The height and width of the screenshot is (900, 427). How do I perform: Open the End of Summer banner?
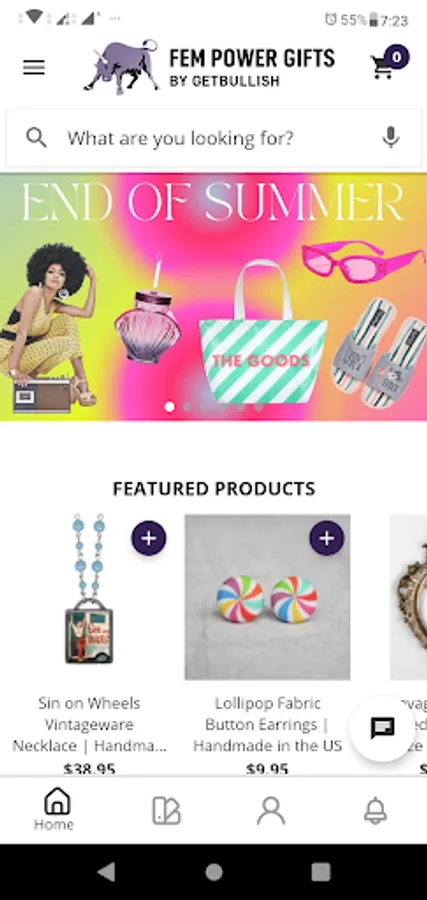coord(214,297)
